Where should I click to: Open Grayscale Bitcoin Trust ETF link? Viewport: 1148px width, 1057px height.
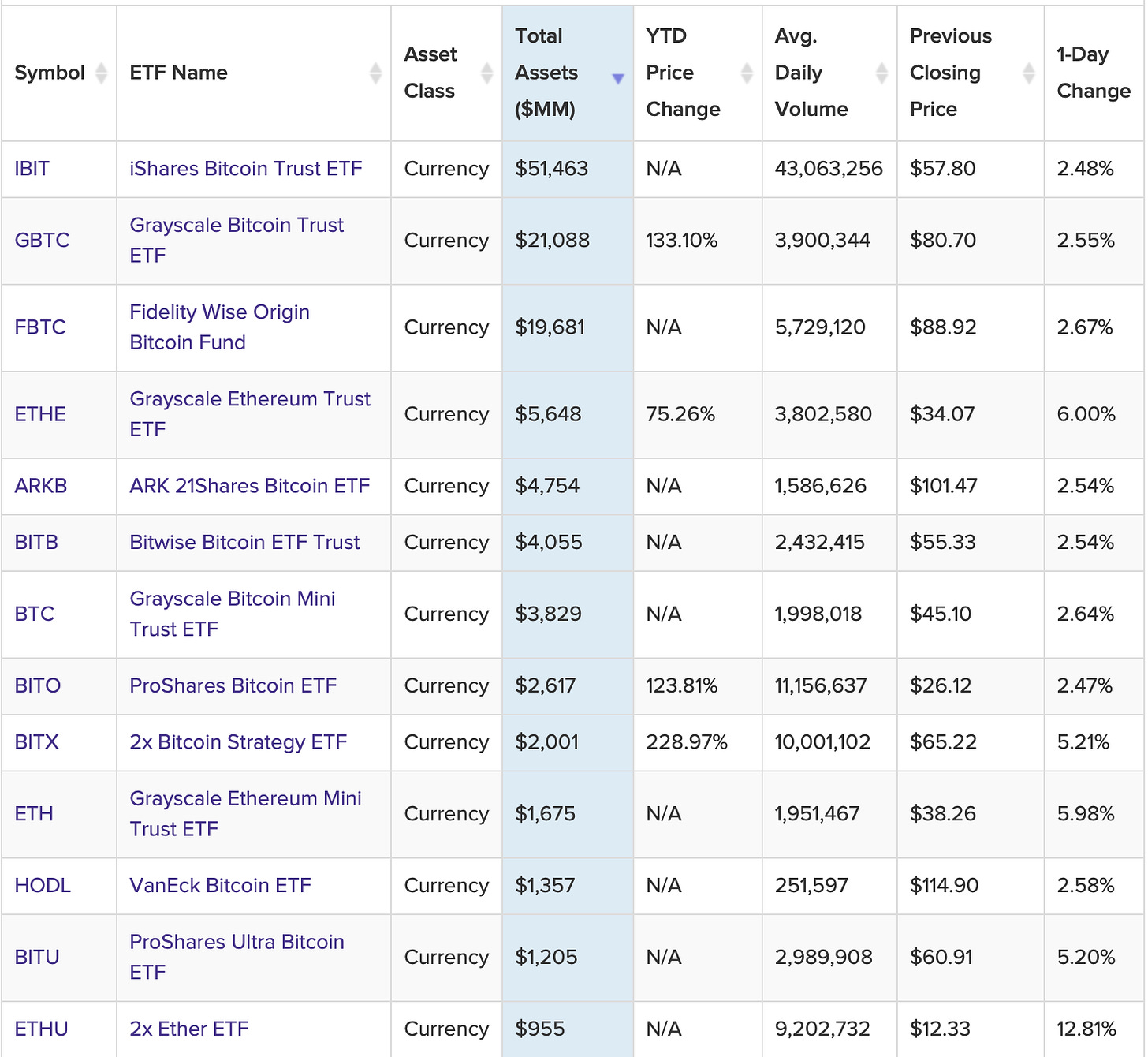[237, 241]
